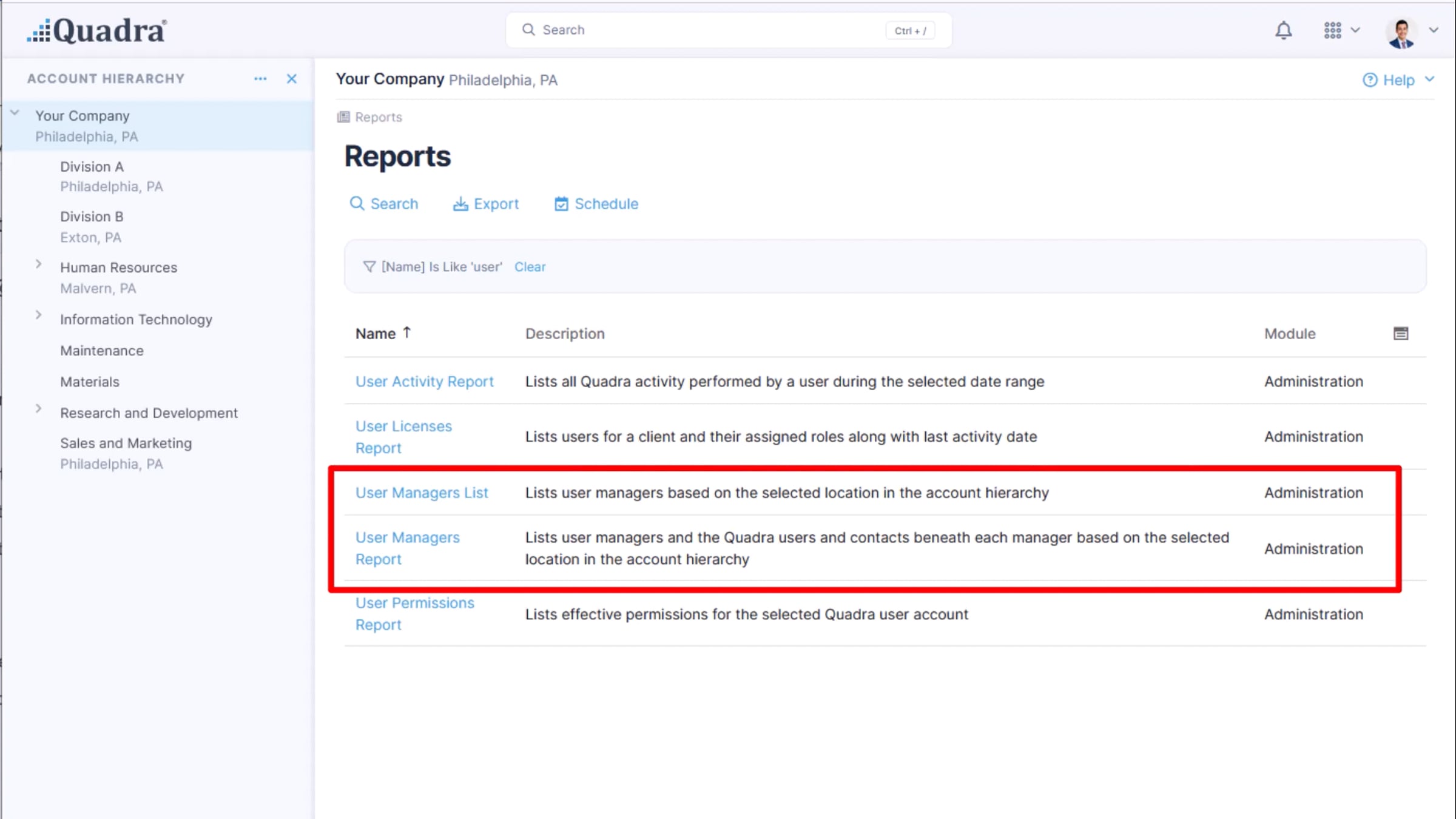Click the filter funnel icon
1456x819 pixels.
[x=369, y=267]
